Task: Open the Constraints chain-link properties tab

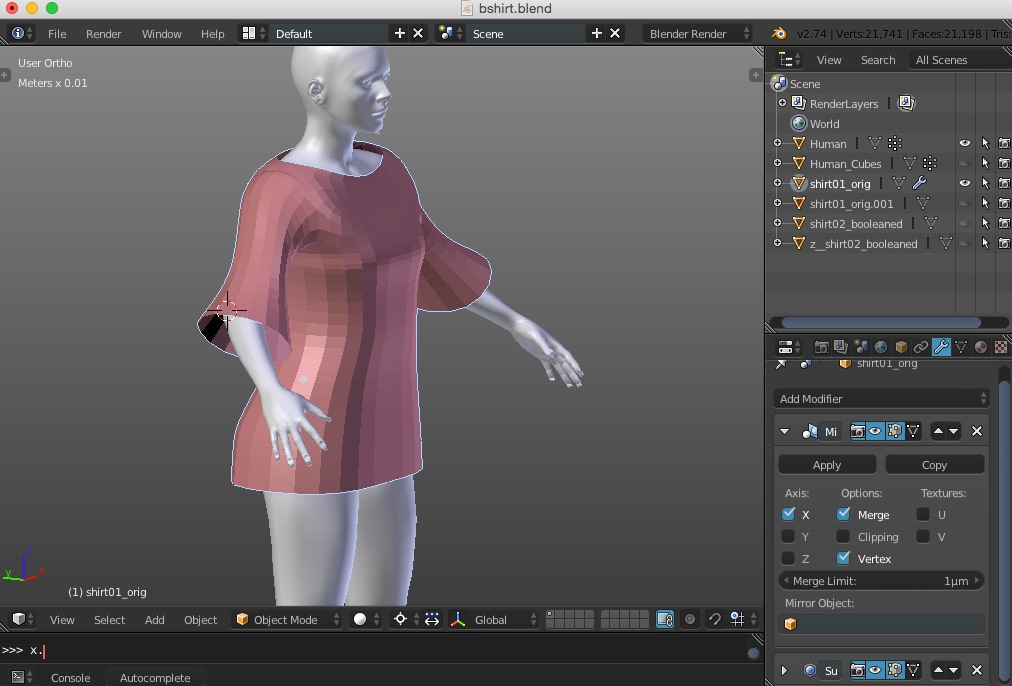Action: [921, 347]
